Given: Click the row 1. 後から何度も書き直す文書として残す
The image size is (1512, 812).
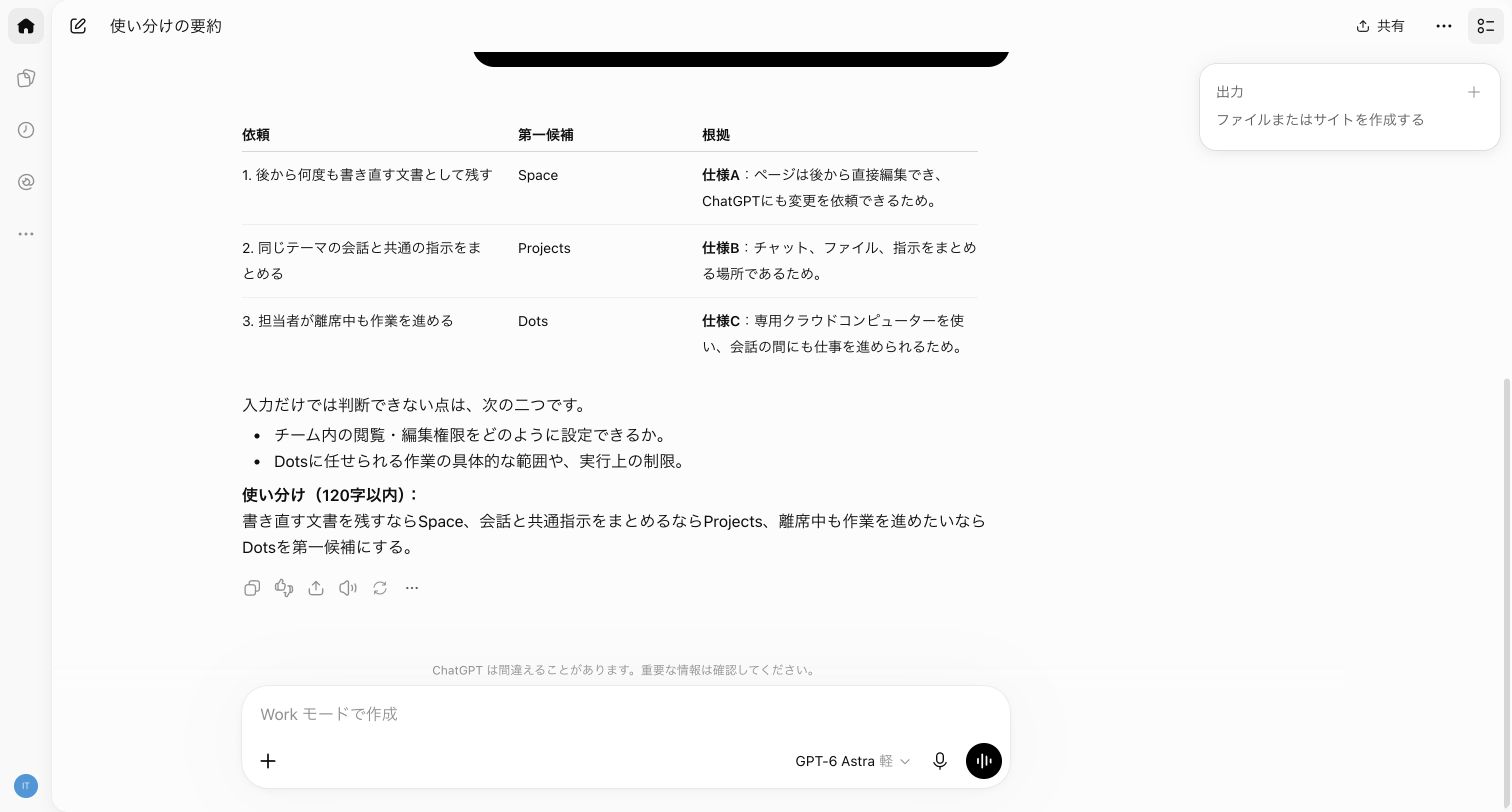Looking at the screenshot, I should coord(367,175).
